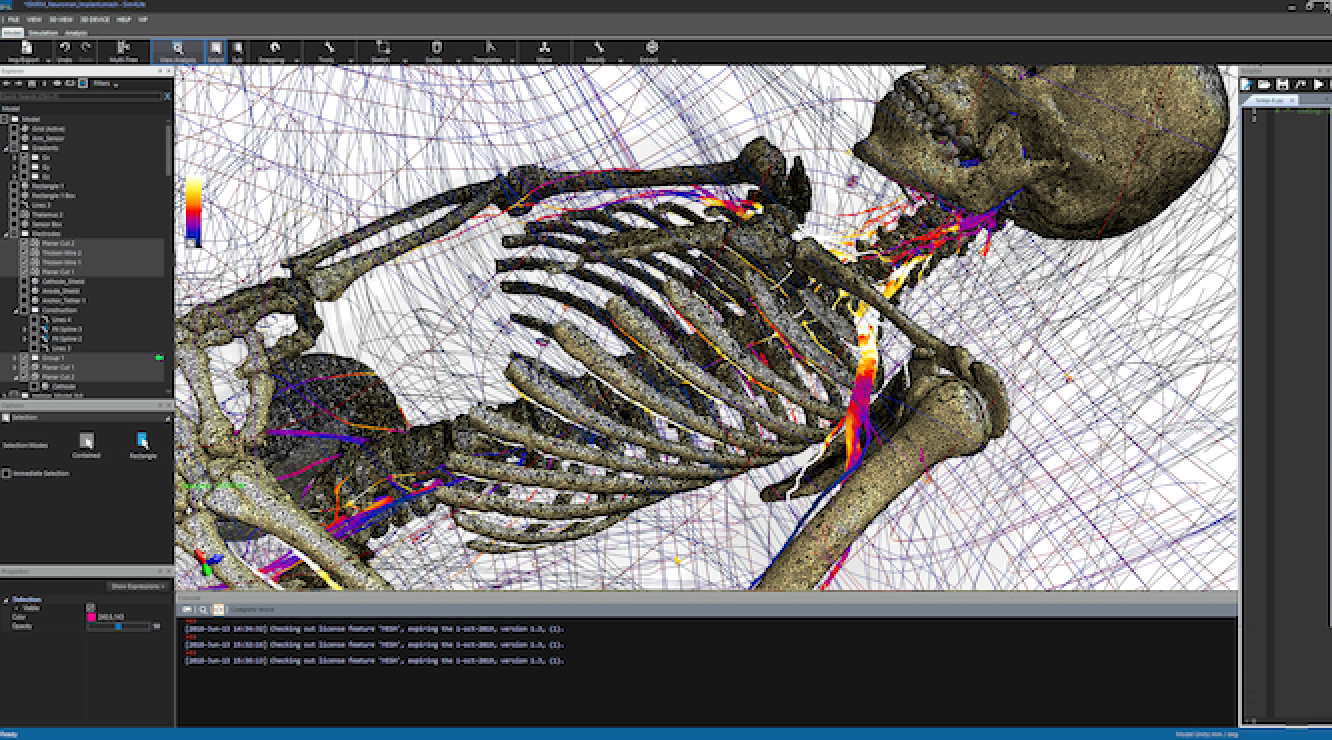The width and height of the screenshot is (1332, 740).
Task: Select the Snapping tool icon
Action: [x=272, y=48]
